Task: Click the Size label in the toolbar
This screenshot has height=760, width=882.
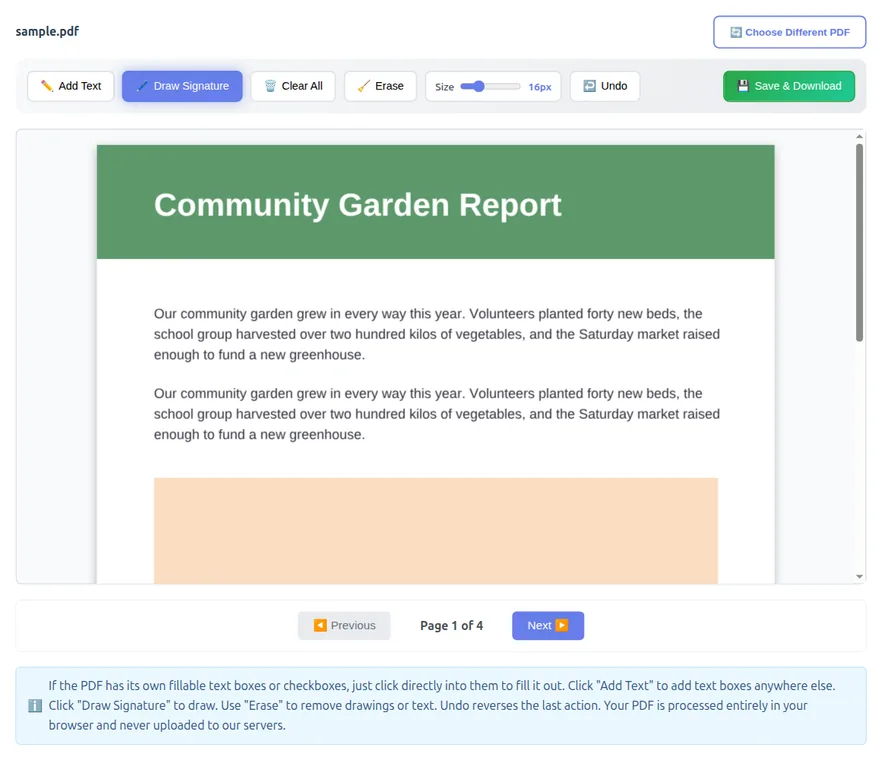Action: coord(444,87)
